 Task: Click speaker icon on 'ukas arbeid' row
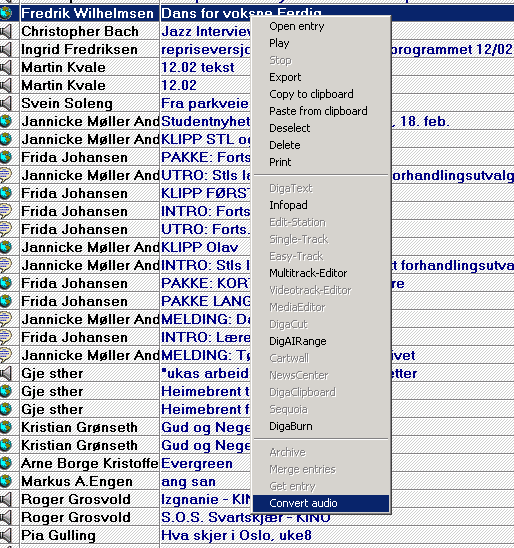(6, 374)
